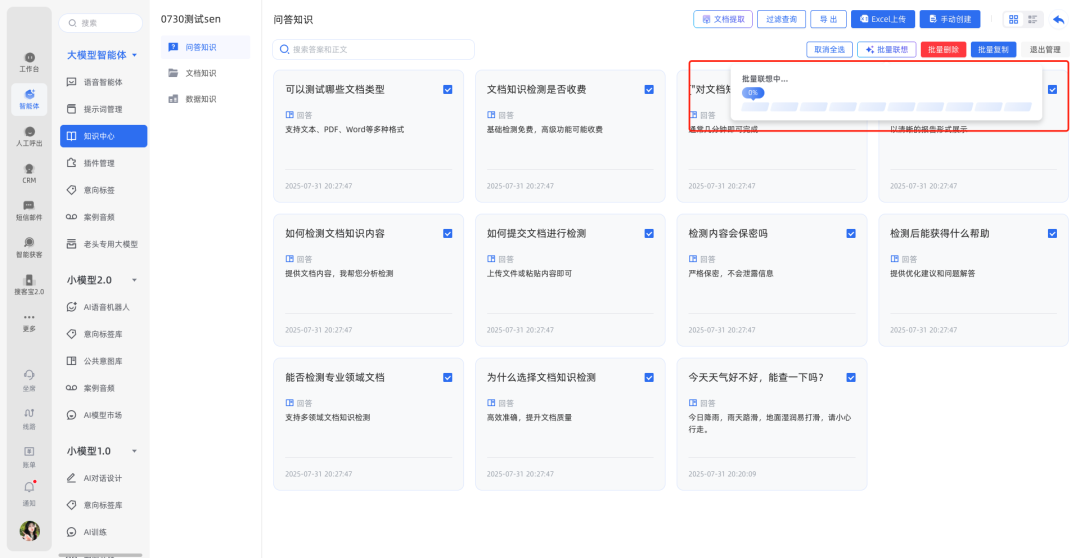
Task: Open 工作台 in the left rail
Action: pos(29,61)
